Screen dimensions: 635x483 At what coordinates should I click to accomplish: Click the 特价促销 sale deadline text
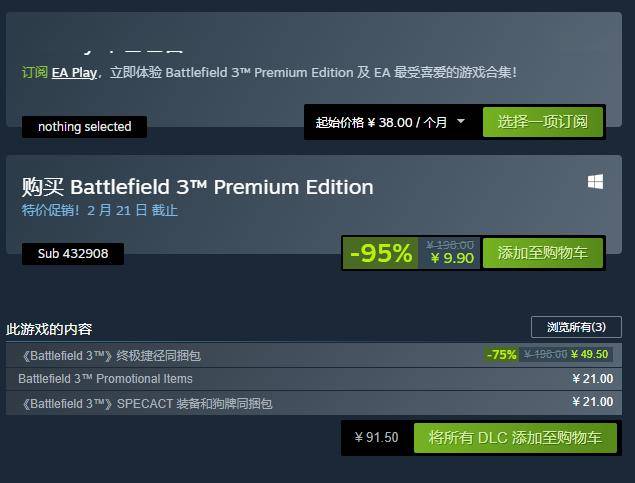(x=100, y=210)
